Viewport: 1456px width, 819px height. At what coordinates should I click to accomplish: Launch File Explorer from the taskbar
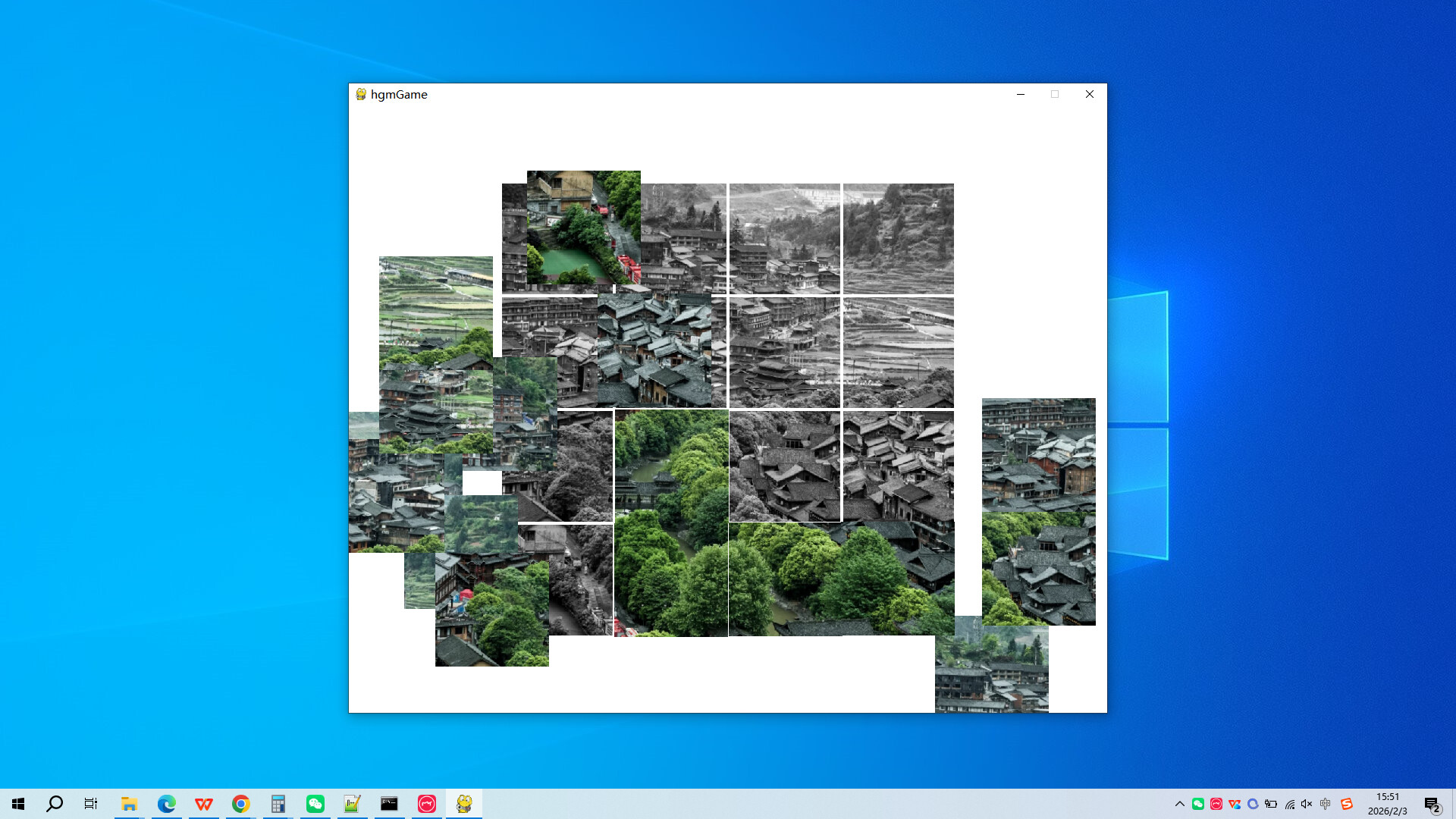[129, 803]
